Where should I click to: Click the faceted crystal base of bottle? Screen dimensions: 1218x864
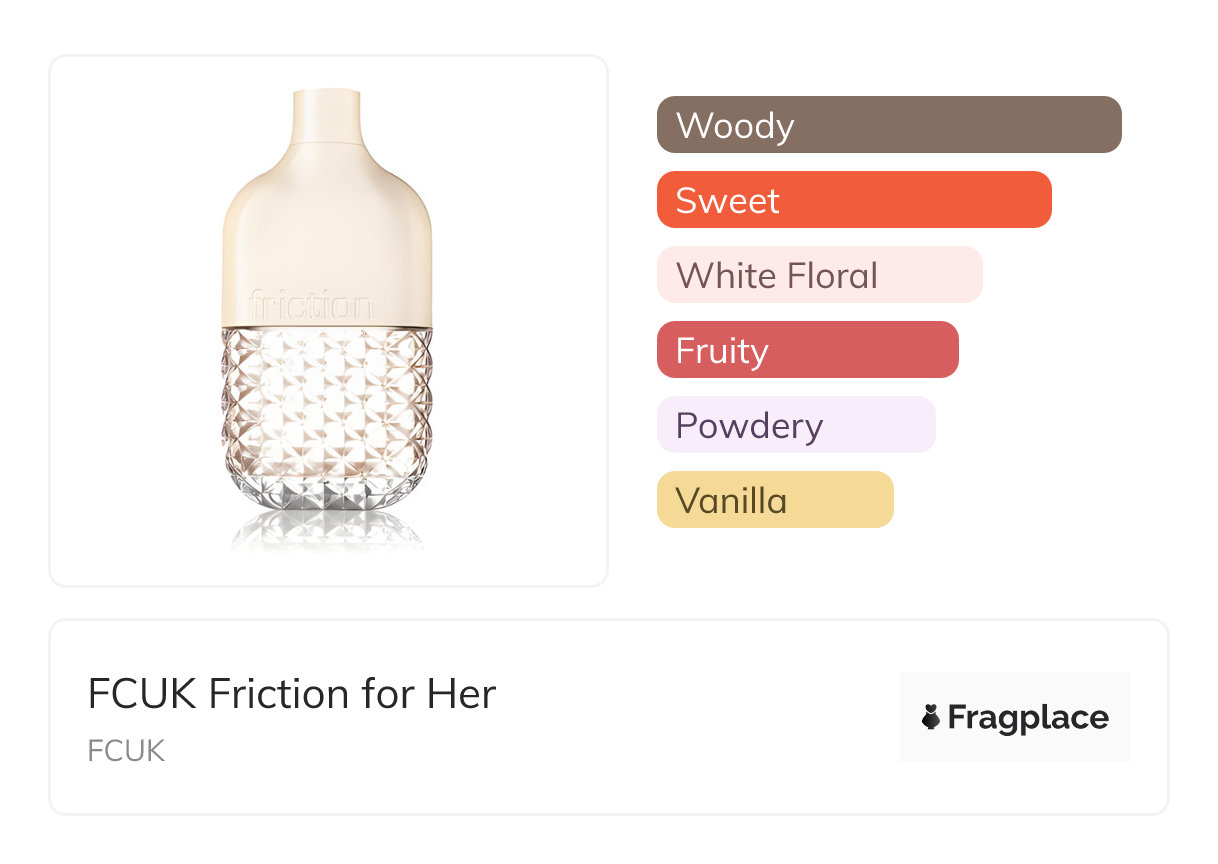click(327, 420)
